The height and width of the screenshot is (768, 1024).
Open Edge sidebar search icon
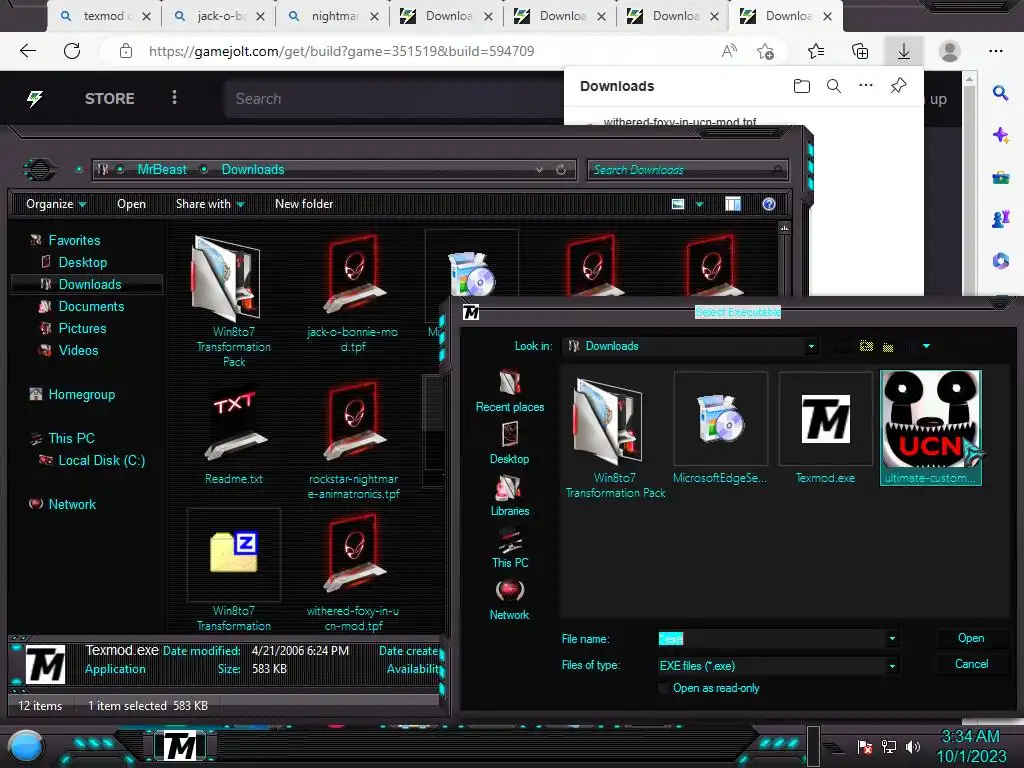click(1000, 93)
